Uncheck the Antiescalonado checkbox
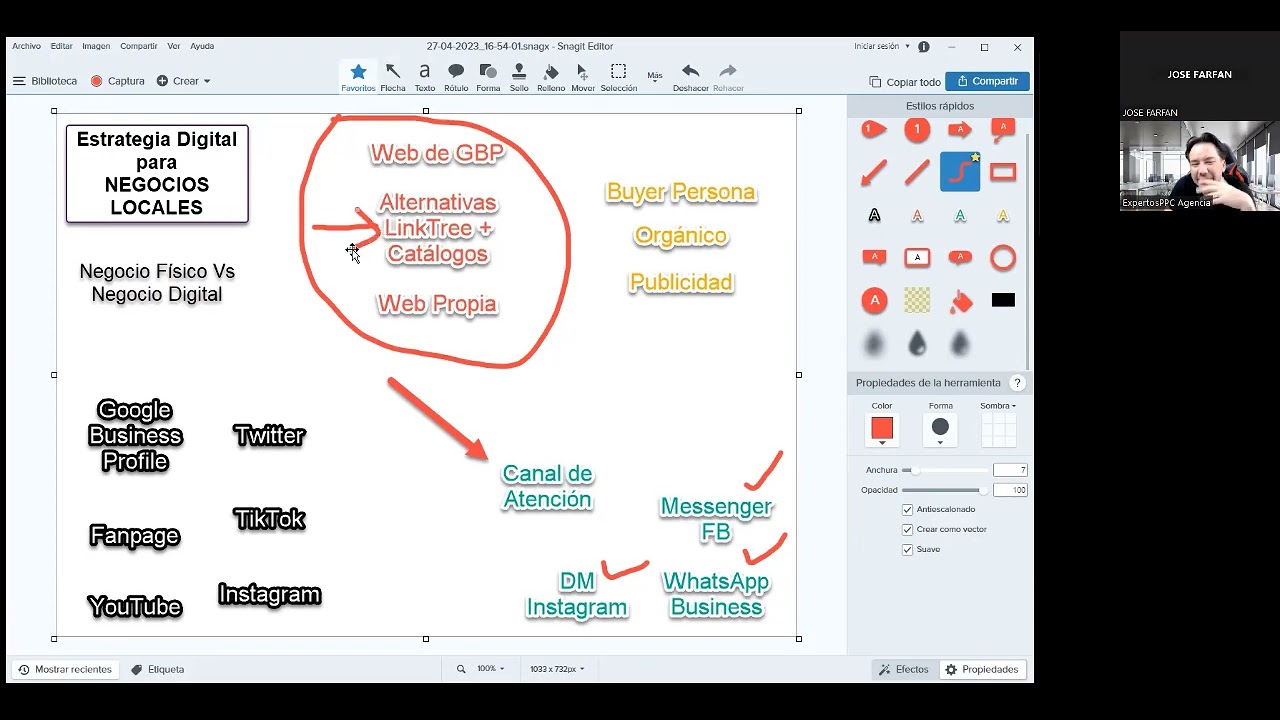 [x=908, y=510]
